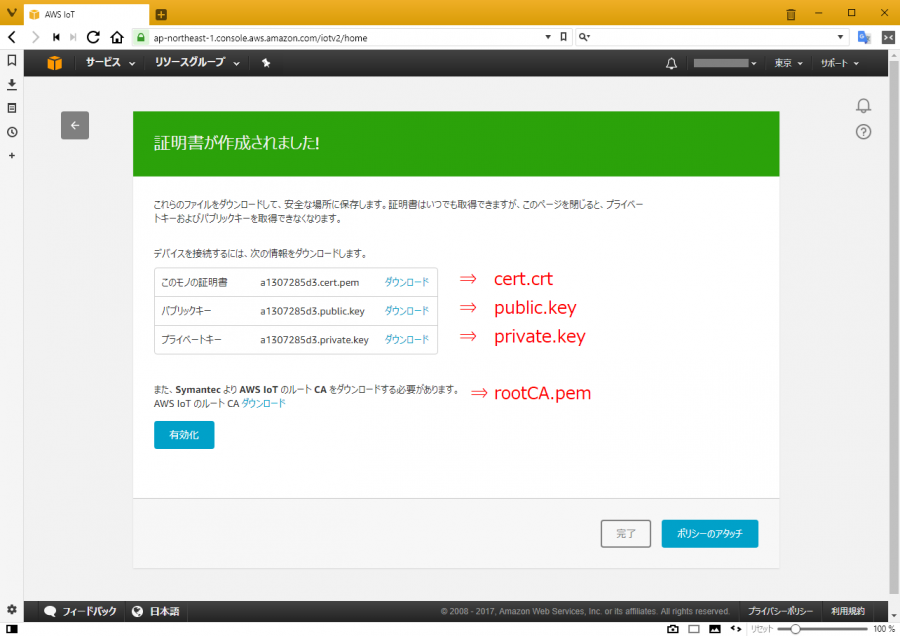Open フィードバック in footer
The width and height of the screenshot is (900, 636).
click(80, 611)
